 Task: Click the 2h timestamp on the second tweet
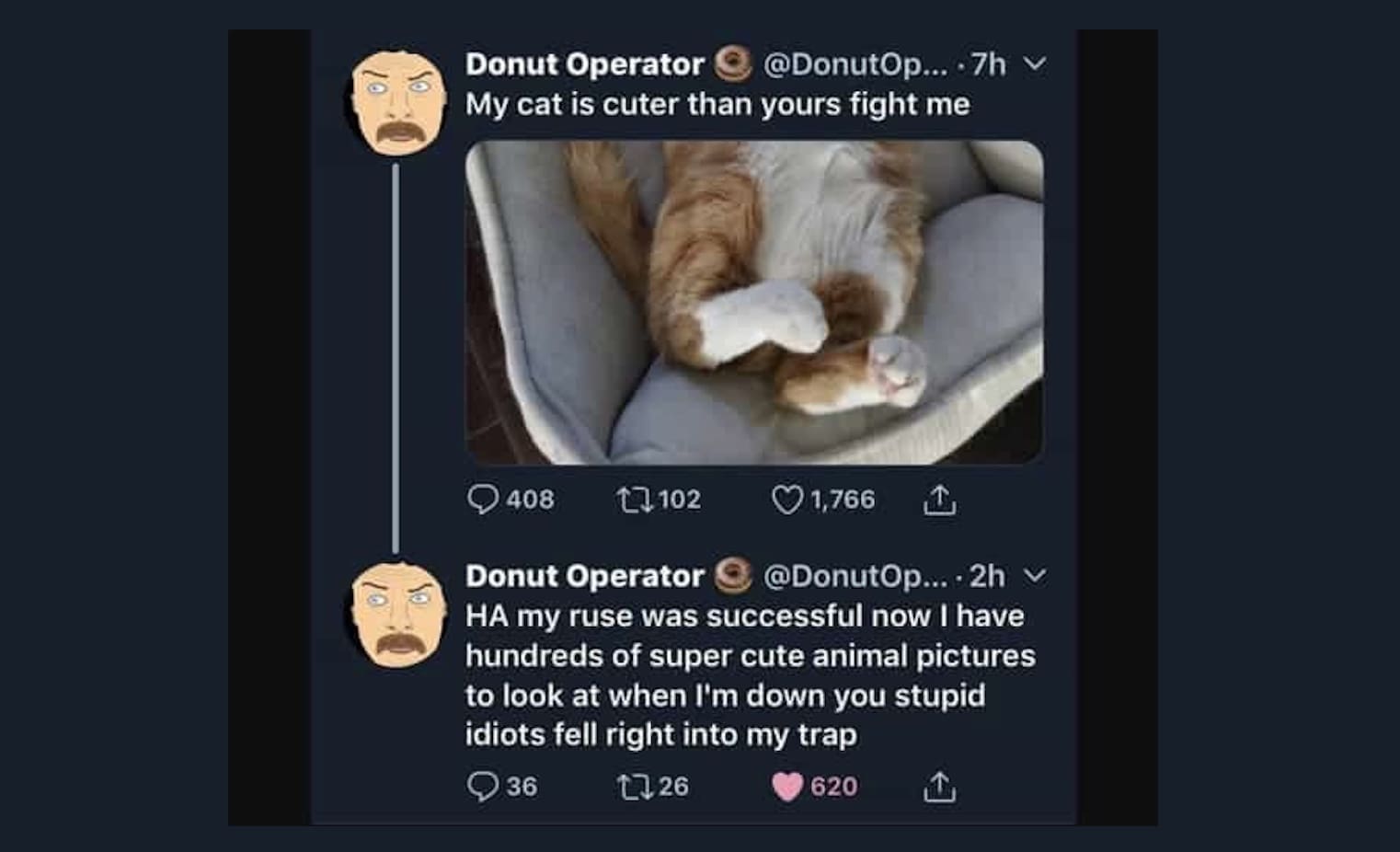pos(987,576)
